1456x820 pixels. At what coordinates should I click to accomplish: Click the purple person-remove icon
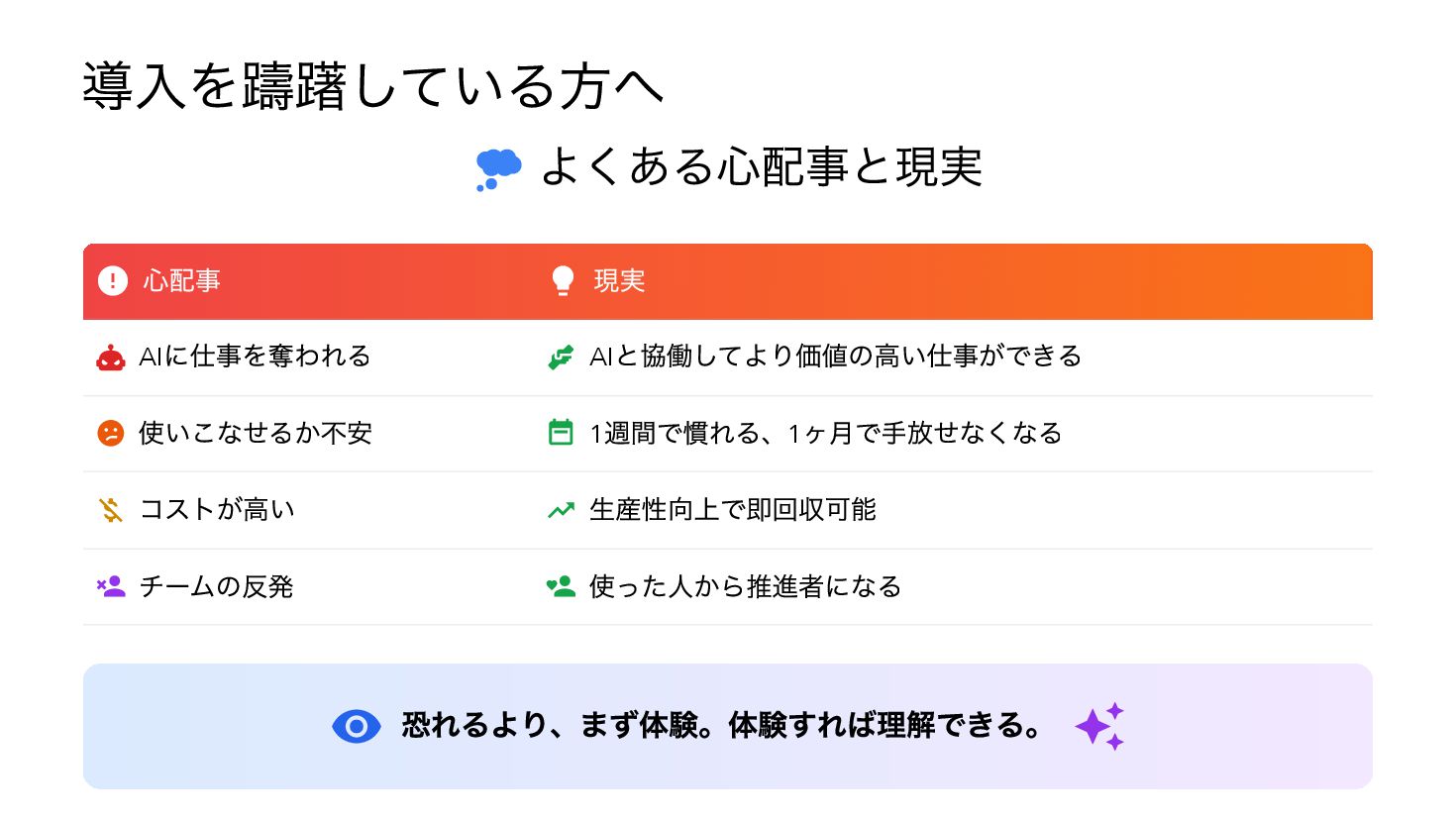pyautogui.click(x=111, y=586)
